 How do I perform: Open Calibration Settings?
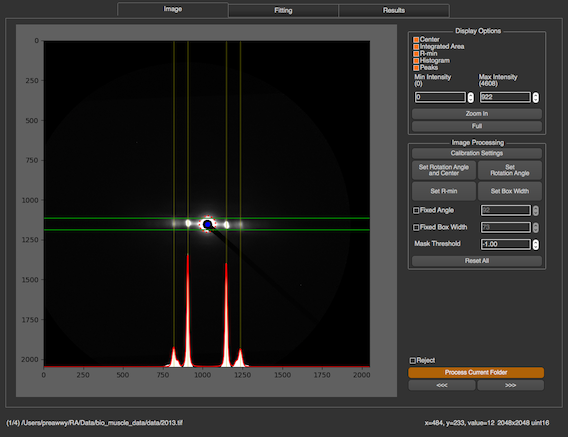[x=477, y=153]
